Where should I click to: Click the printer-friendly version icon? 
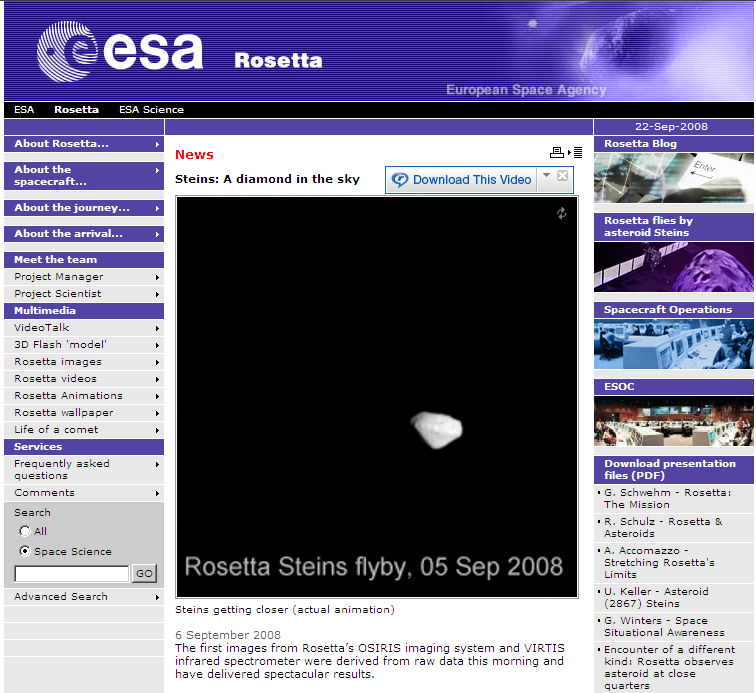point(557,153)
